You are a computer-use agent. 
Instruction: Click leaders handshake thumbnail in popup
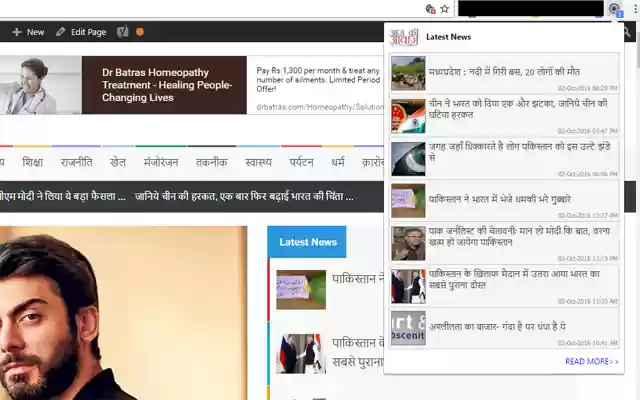pos(408,286)
